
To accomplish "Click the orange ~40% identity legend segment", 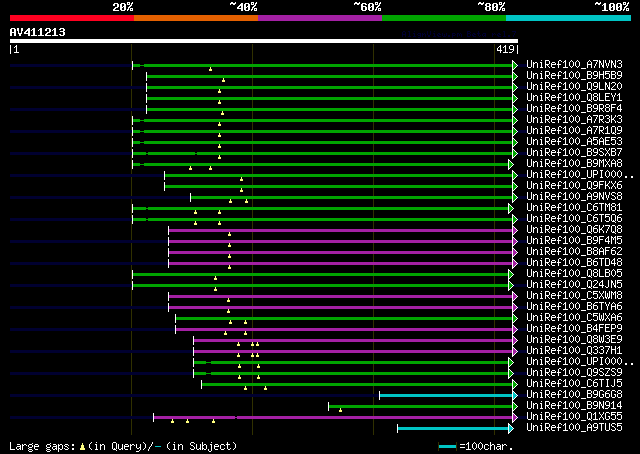I will click(196, 18).
